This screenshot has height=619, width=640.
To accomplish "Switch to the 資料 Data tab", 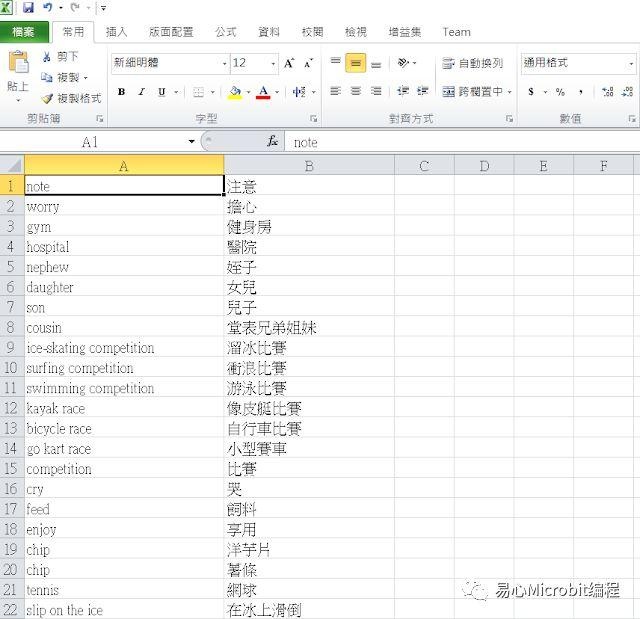I will pos(269,32).
